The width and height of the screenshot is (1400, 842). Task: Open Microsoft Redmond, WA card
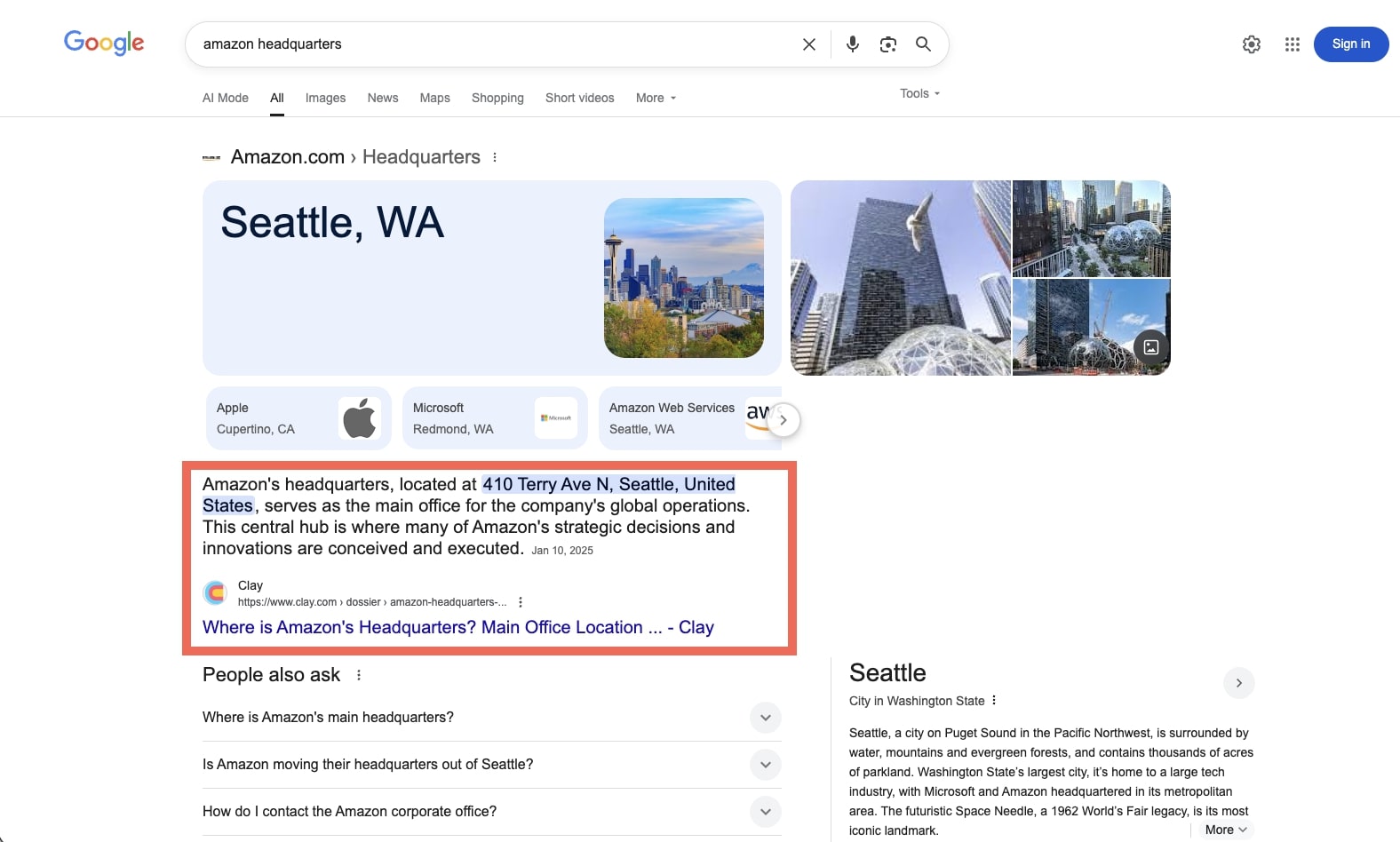click(496, 418)
